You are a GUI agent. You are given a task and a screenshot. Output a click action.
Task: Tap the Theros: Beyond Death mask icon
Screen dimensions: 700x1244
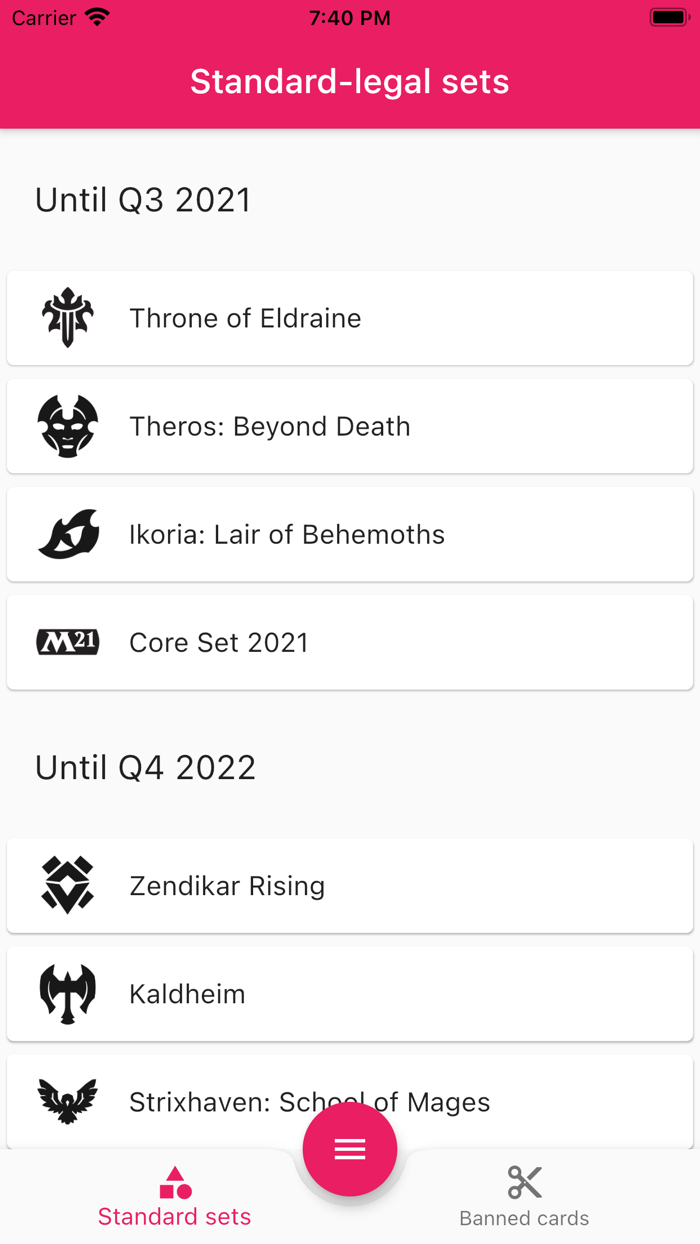(x=67, y=426)
